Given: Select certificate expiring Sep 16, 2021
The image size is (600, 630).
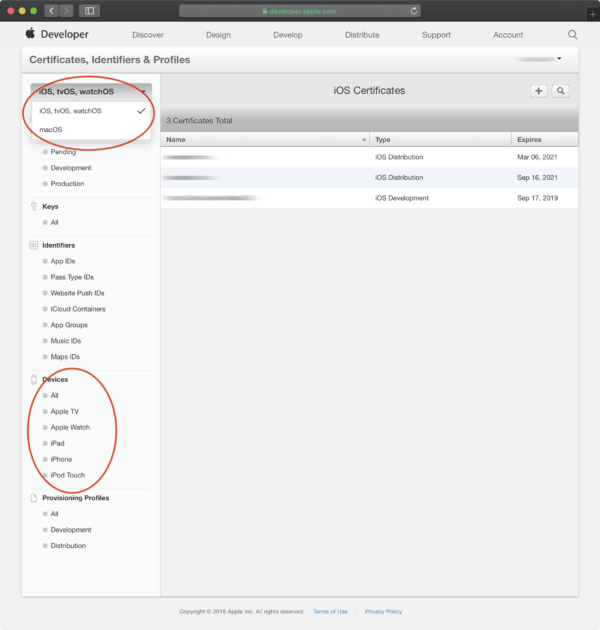Looking at the screenshot, I should (369, 178).
